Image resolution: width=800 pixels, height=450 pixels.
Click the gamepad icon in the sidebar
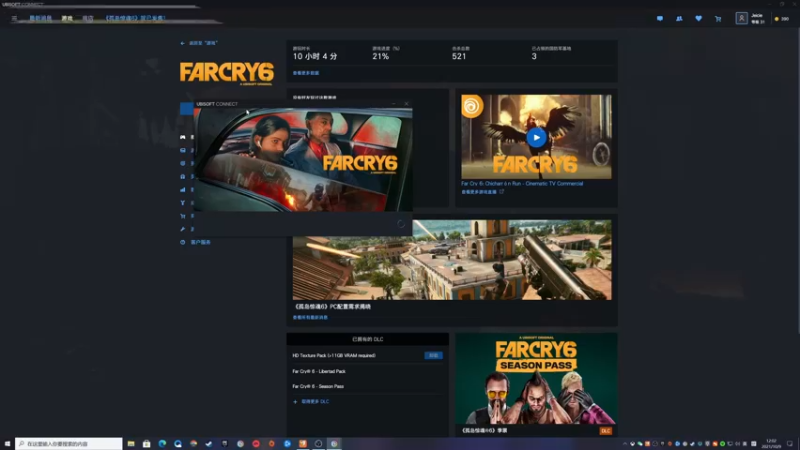pos(183,137)
